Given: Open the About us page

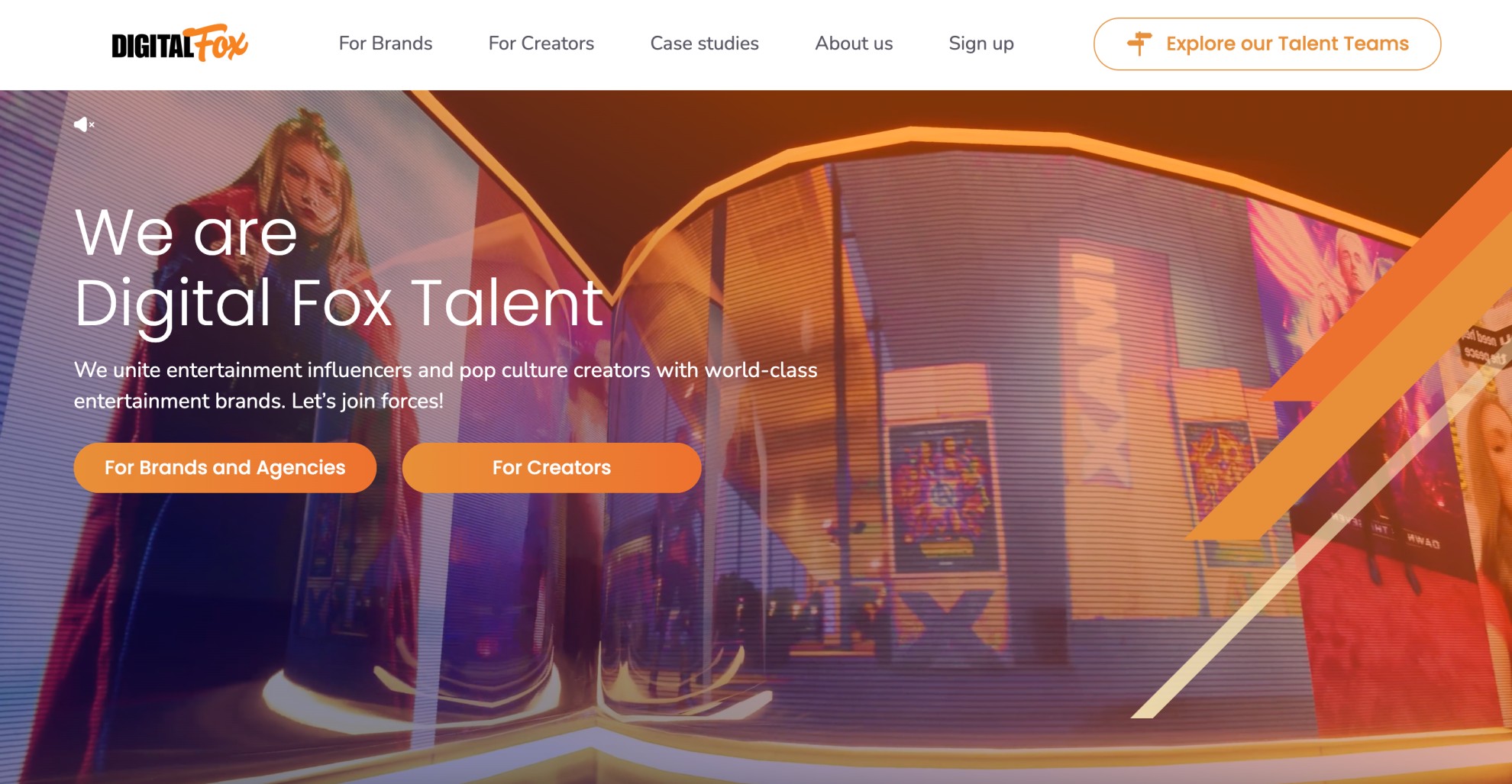Looking at the screenshot, I should pyautogui.click(x=854, y=44).
